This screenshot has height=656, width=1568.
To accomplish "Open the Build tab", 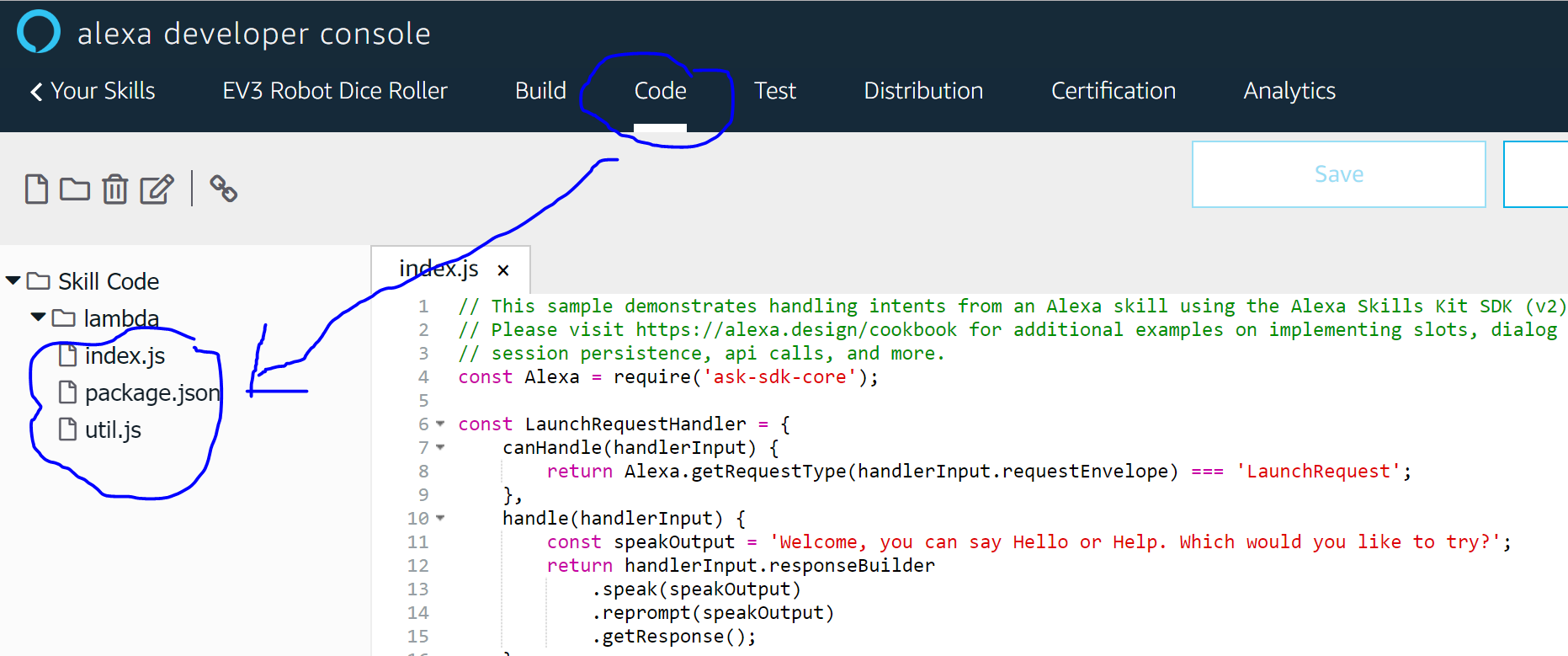I will [540, 91].
